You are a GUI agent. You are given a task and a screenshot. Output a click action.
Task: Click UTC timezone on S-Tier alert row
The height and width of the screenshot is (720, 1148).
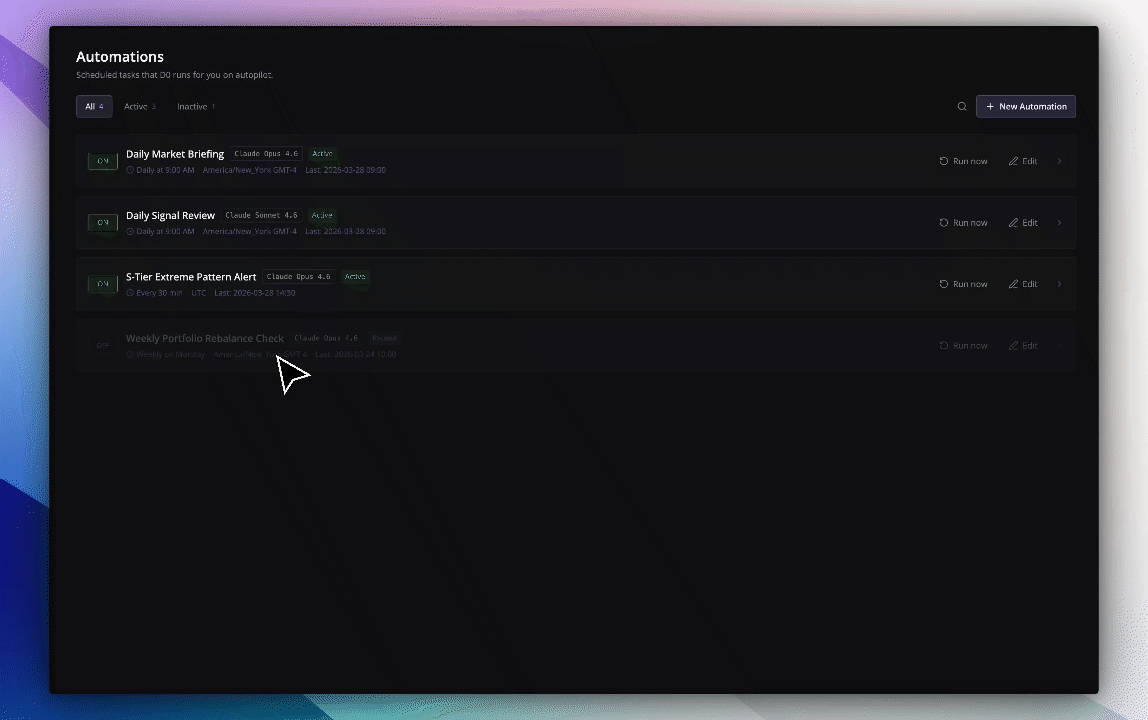[198, 293]
